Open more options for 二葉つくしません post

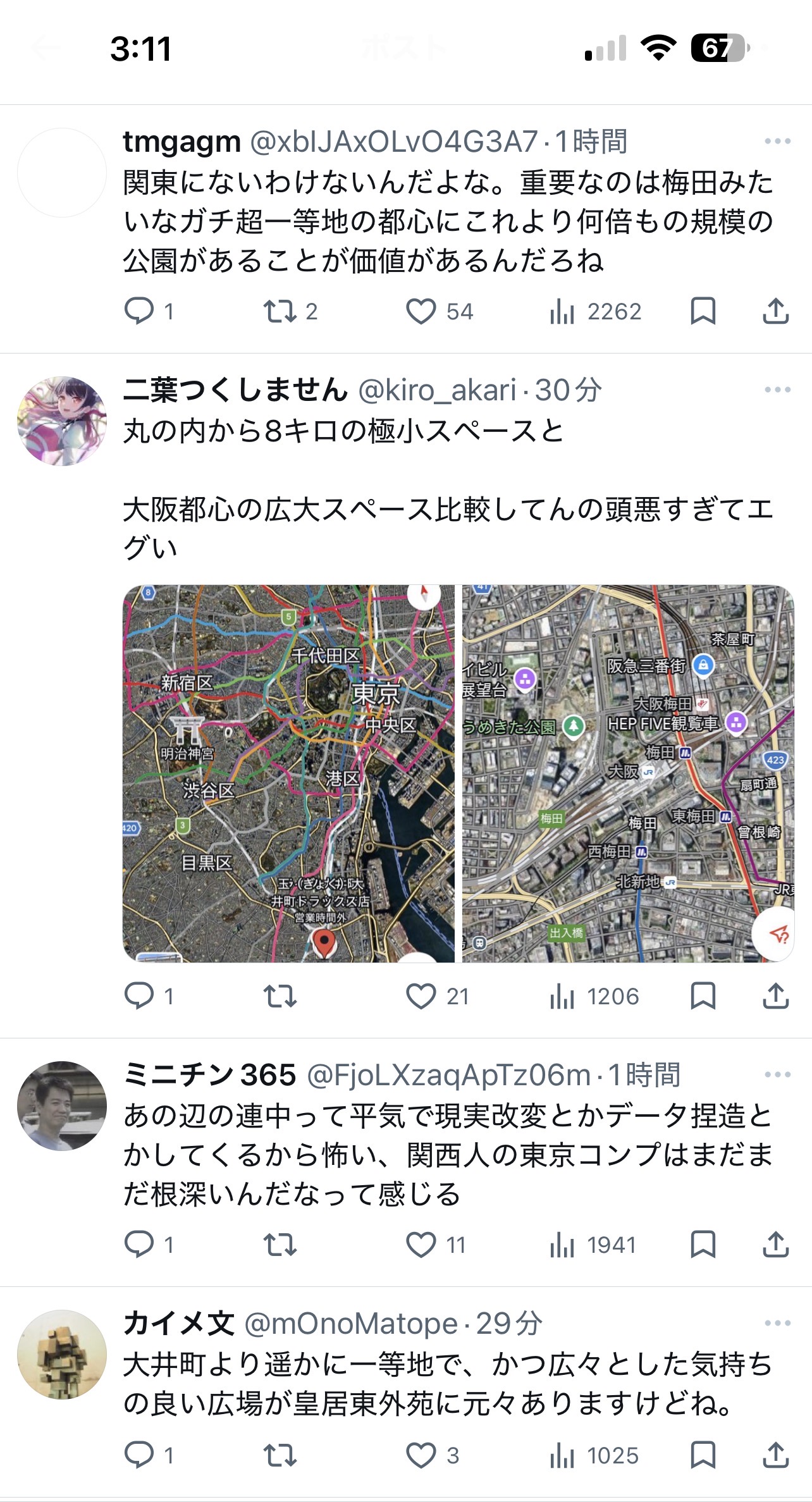pos(777,390)
